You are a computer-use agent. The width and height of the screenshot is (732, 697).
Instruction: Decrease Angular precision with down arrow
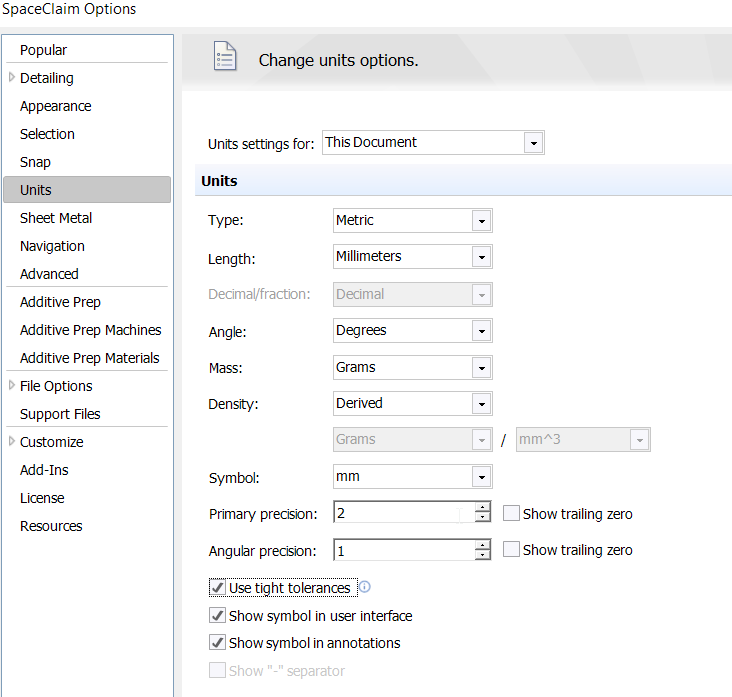pos(482,555)
